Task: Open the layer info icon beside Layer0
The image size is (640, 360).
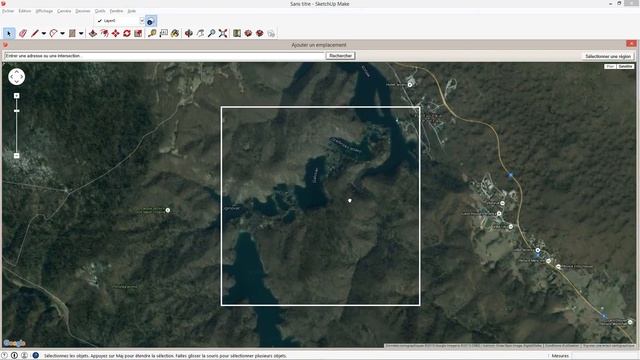Action: pyautogui.click(x=151, y=21)
